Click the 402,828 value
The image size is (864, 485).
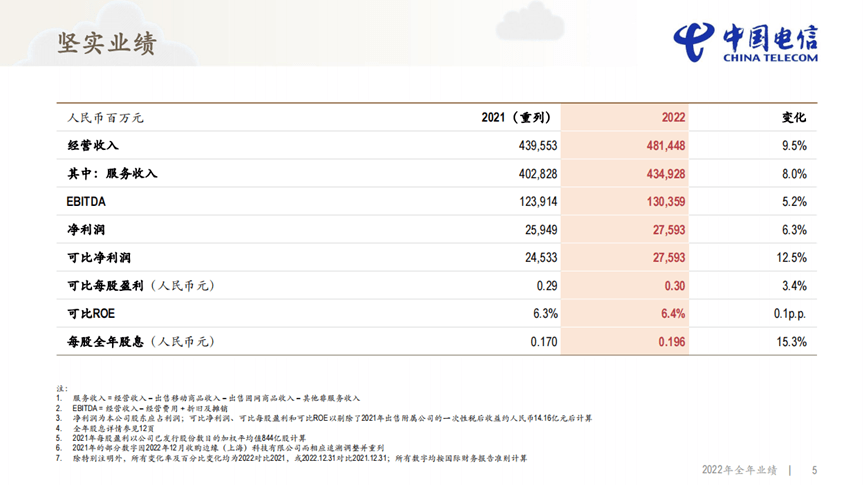tap(538, 174)
